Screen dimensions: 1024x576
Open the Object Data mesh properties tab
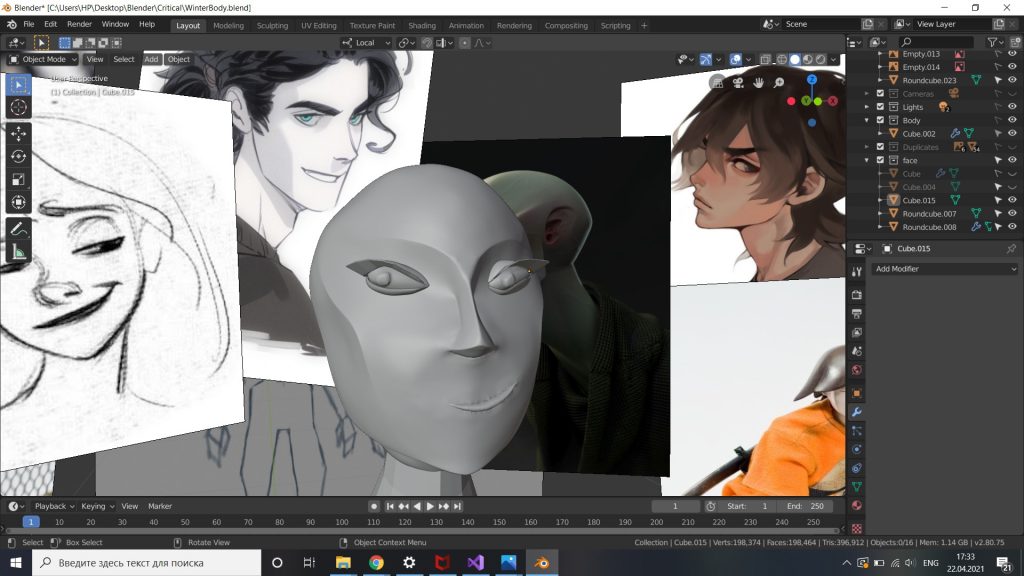pos(857,487)
